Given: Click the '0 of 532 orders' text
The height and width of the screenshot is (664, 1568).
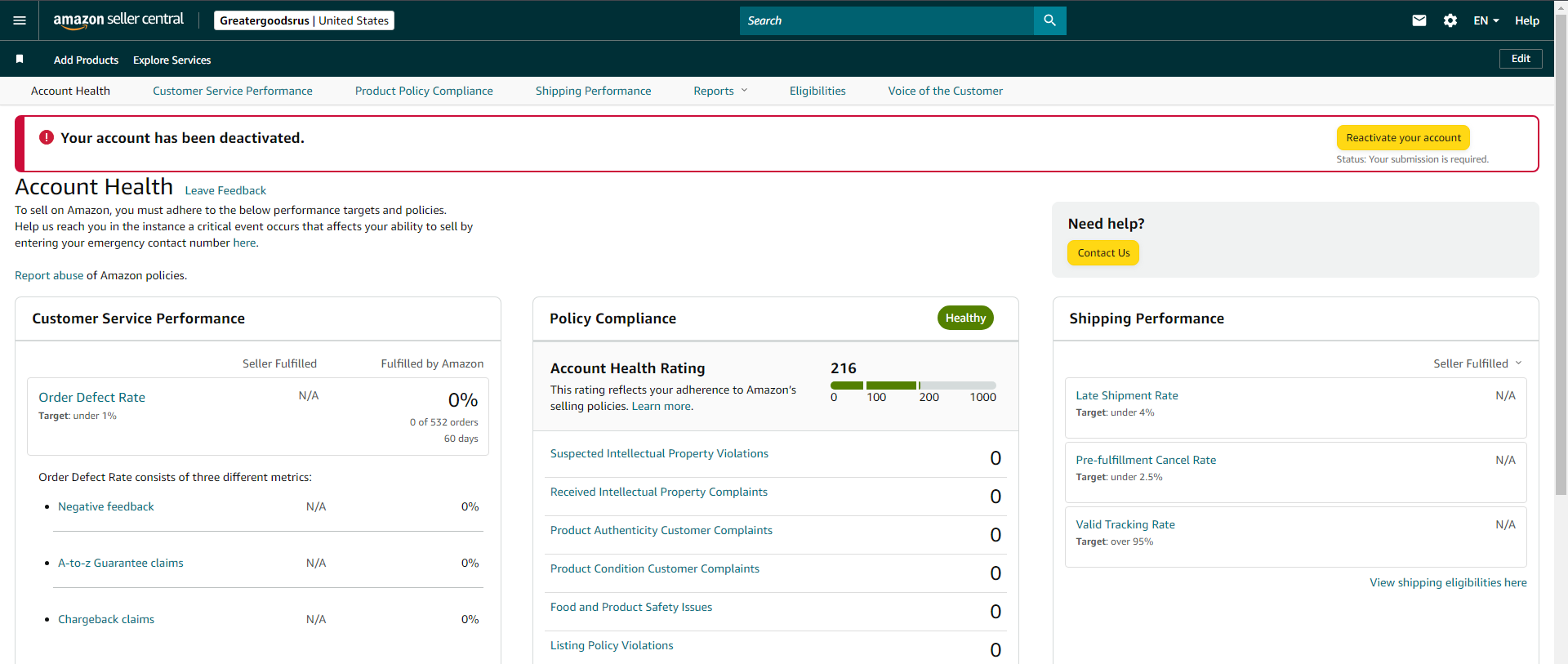Looking at the screenshot, I should coord(443,422).
